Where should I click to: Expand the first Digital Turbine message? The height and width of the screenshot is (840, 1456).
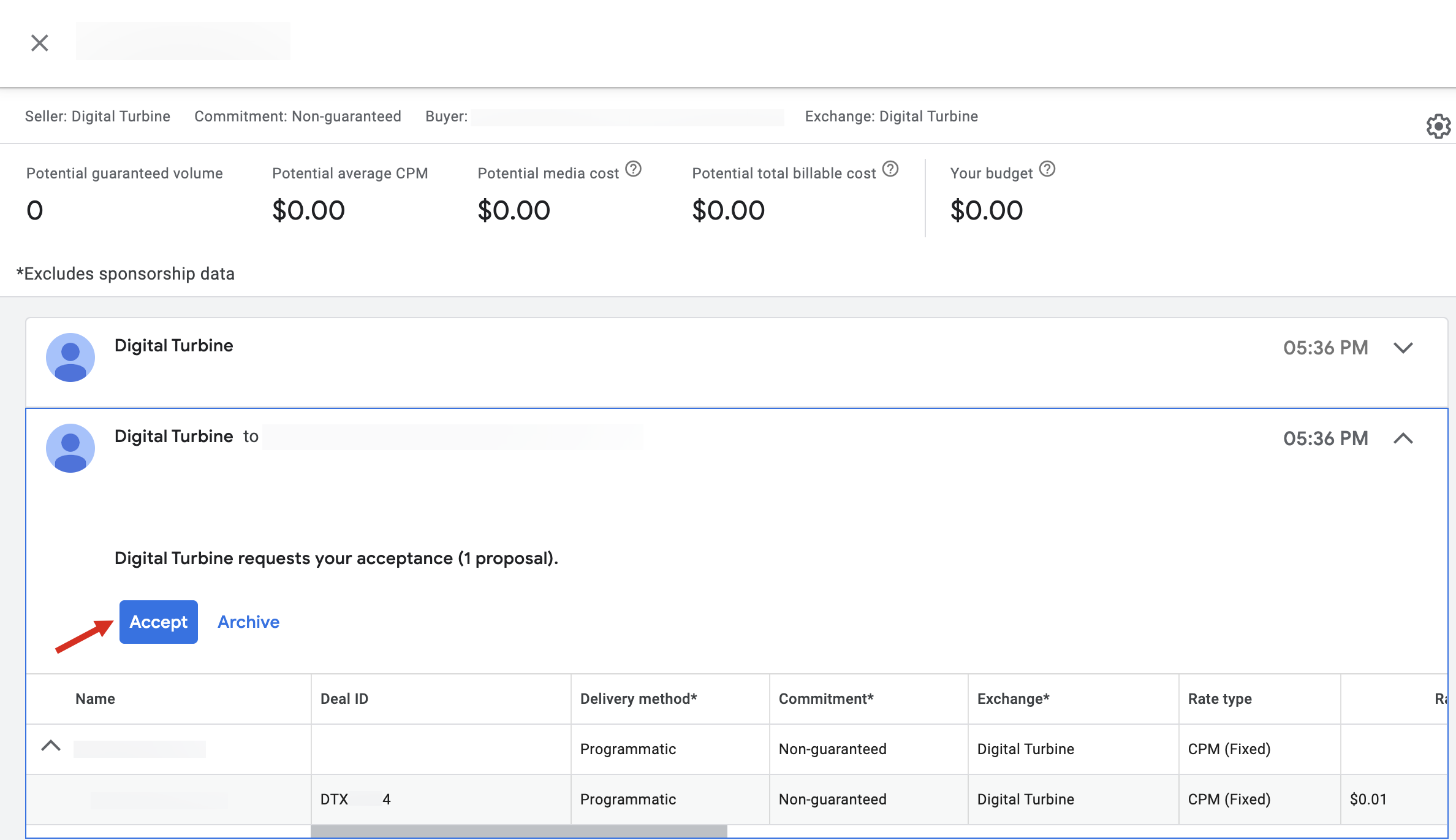pos(1403,348)
